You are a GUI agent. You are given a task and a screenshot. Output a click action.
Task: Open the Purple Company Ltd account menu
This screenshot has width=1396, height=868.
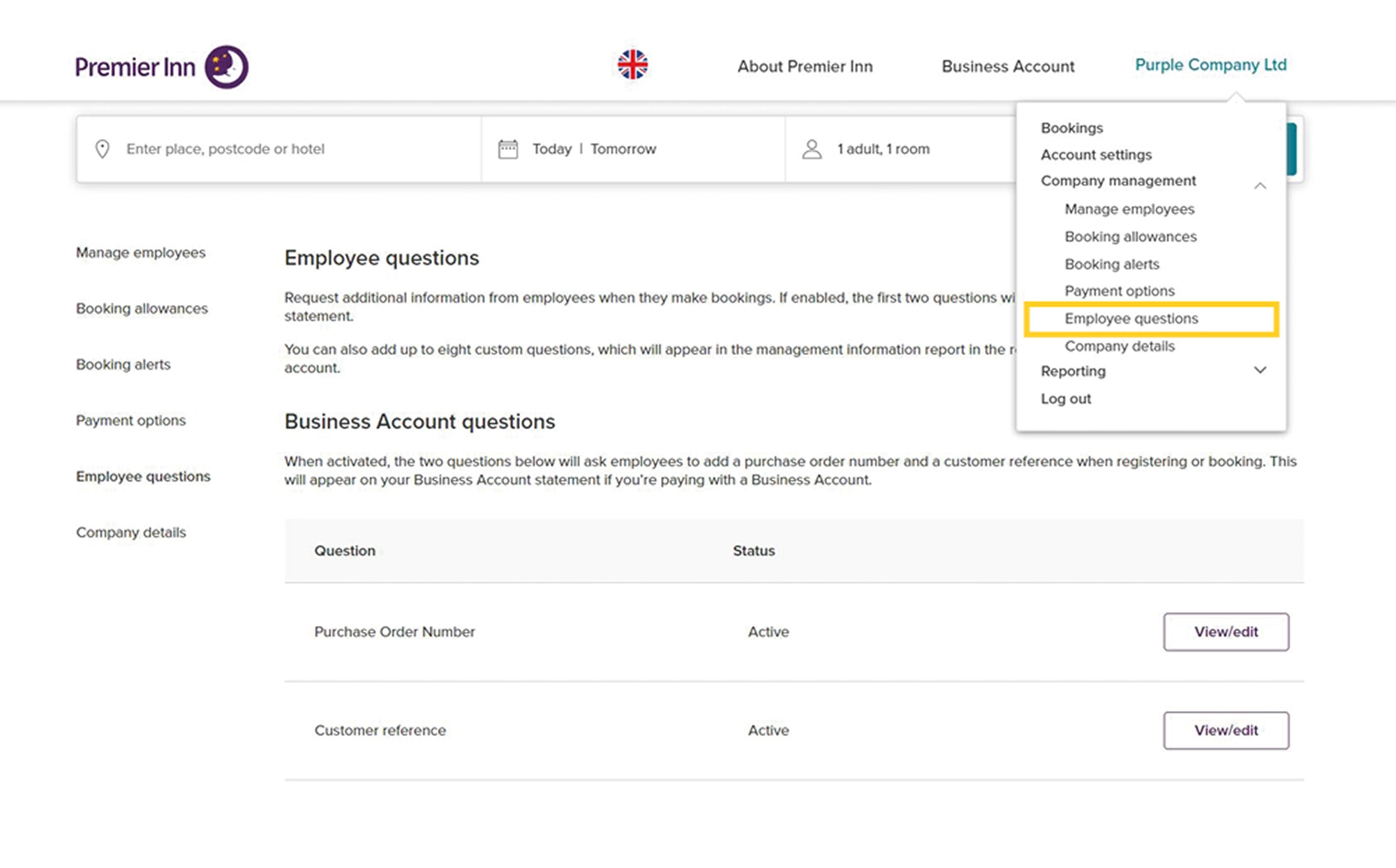[1210, 65]
